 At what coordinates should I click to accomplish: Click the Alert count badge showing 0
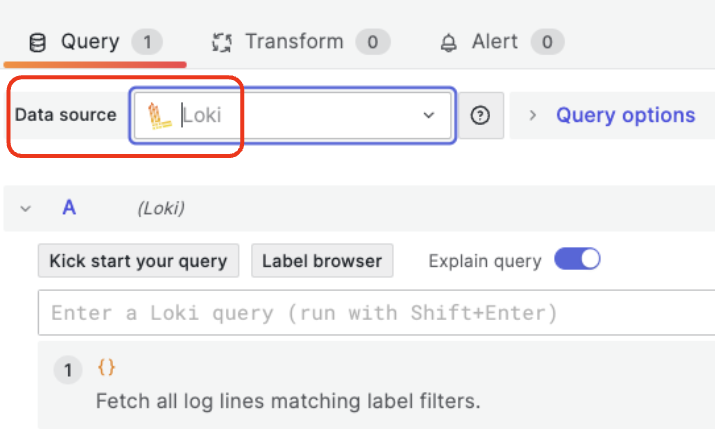tap(547, 42)
